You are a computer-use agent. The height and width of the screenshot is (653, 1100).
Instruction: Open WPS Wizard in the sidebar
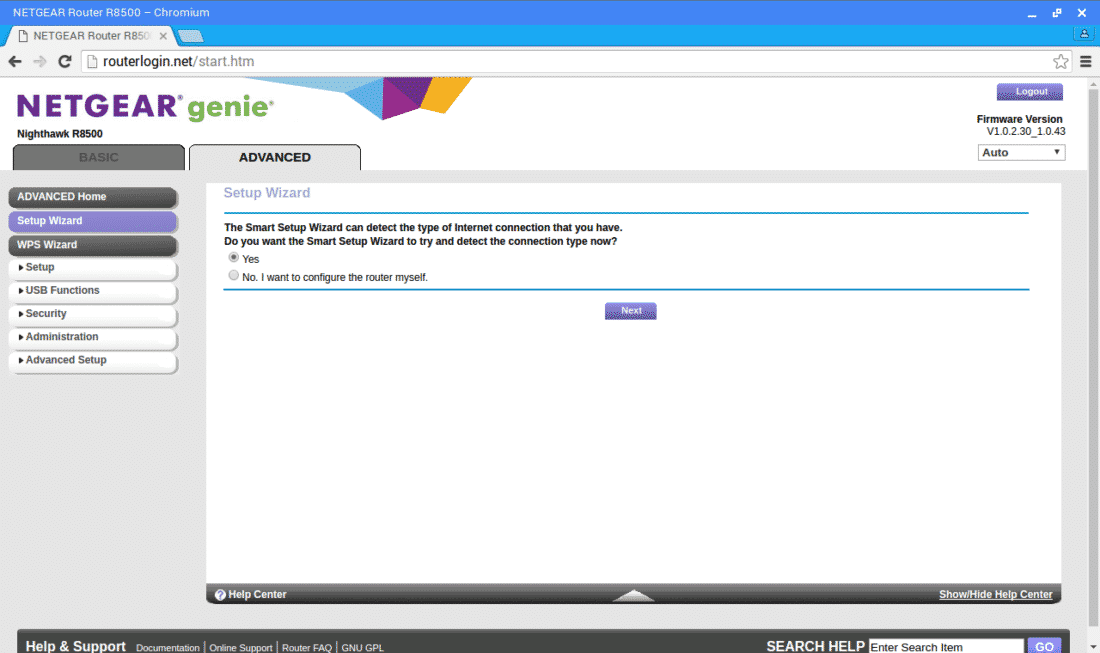[93, 245]
